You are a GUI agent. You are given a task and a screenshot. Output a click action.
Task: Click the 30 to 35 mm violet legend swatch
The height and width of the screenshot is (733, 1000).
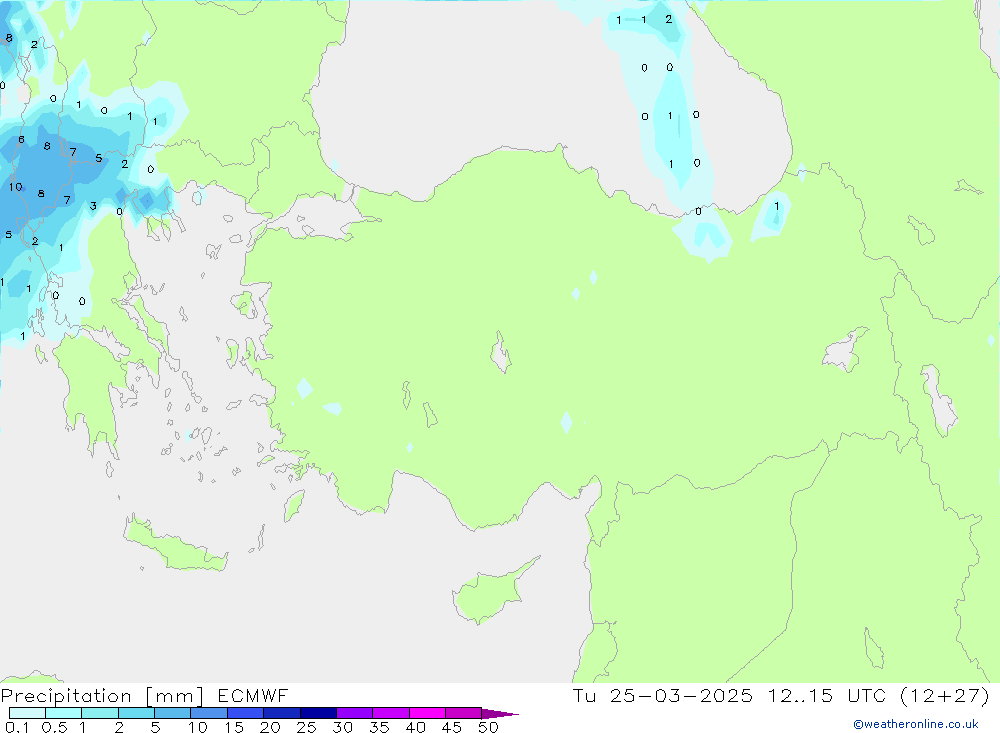click(355, 713)
